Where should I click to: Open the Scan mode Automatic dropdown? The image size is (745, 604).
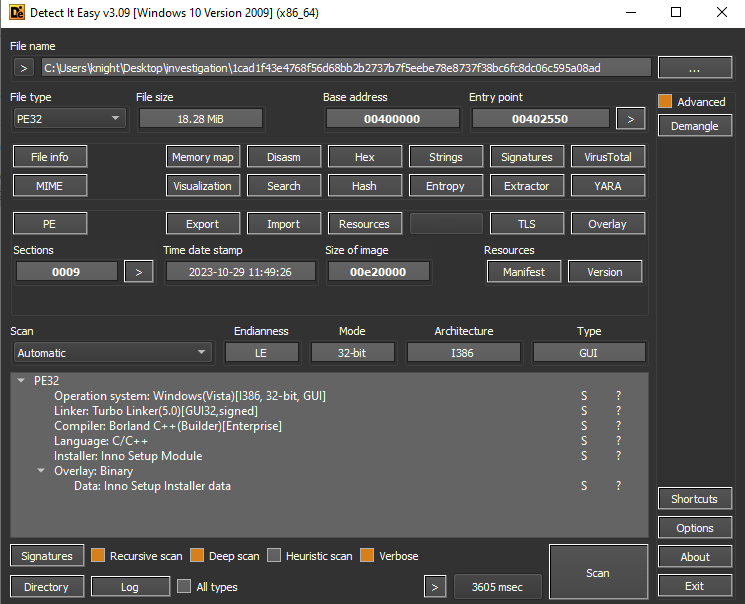tap(112, 353)
